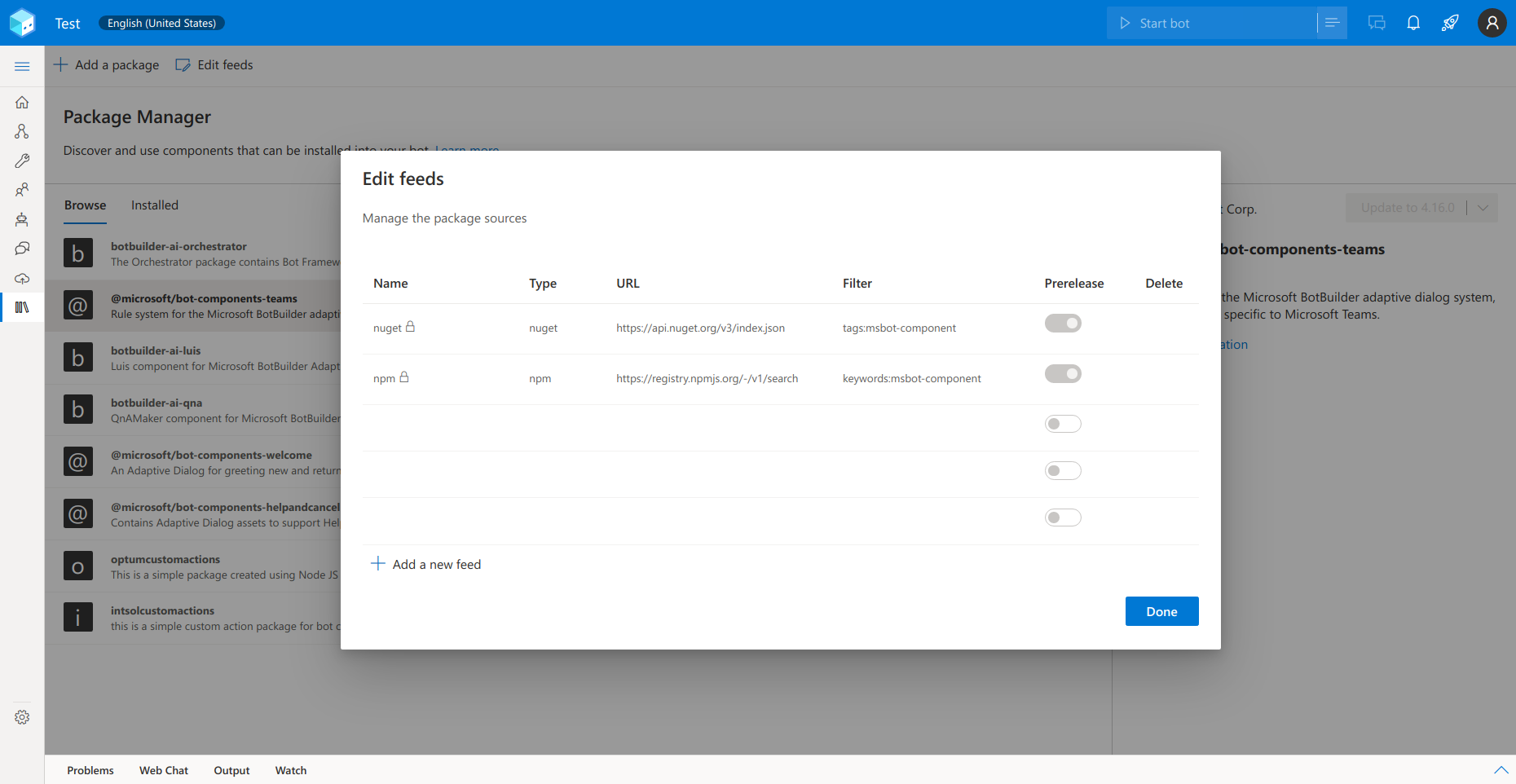1516x784 pixels.
Task: Click the URL column header
Action: point(628,284)
